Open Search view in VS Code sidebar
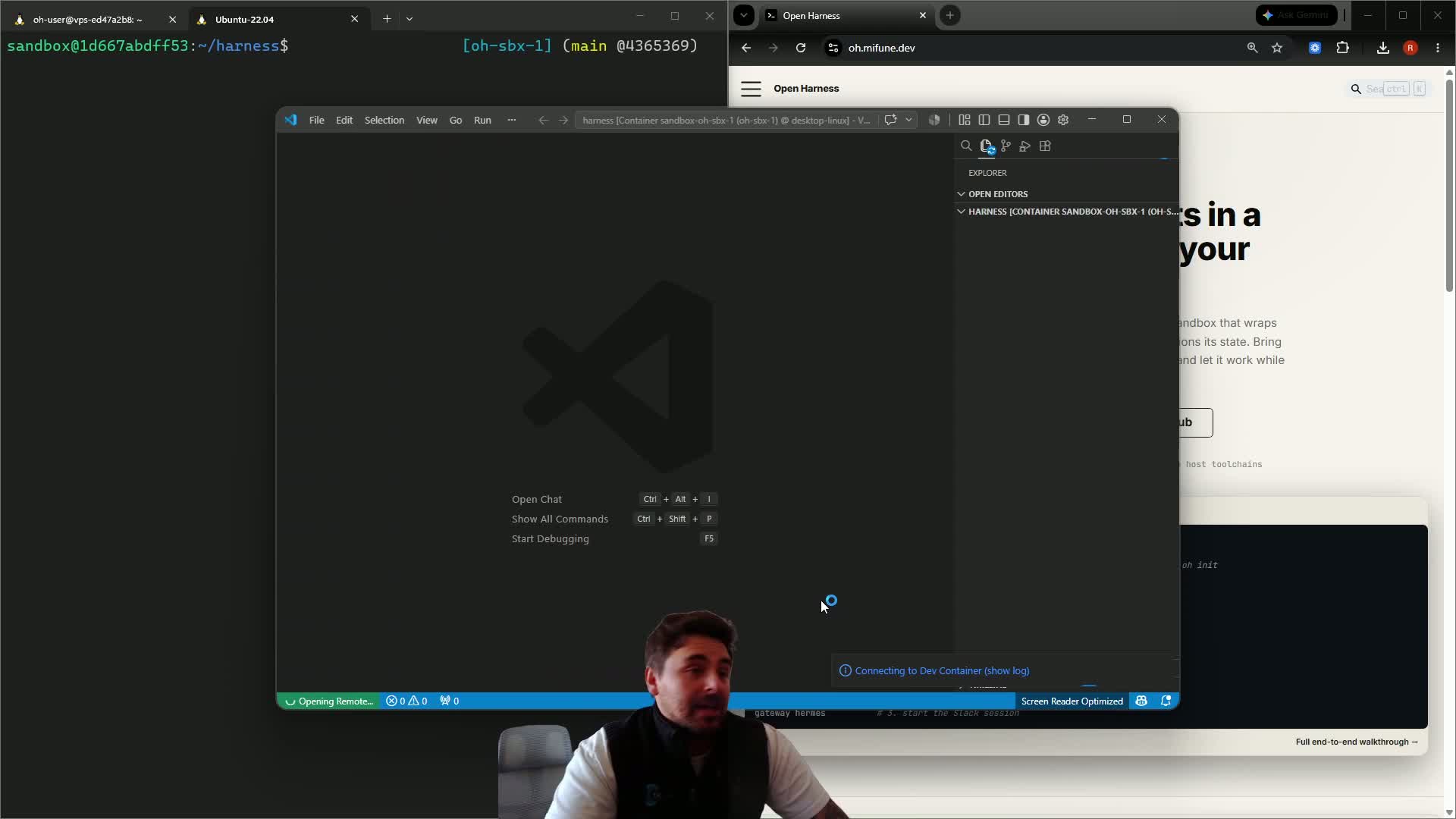This screenshot has width=1456, height=819. coord(966,146)
